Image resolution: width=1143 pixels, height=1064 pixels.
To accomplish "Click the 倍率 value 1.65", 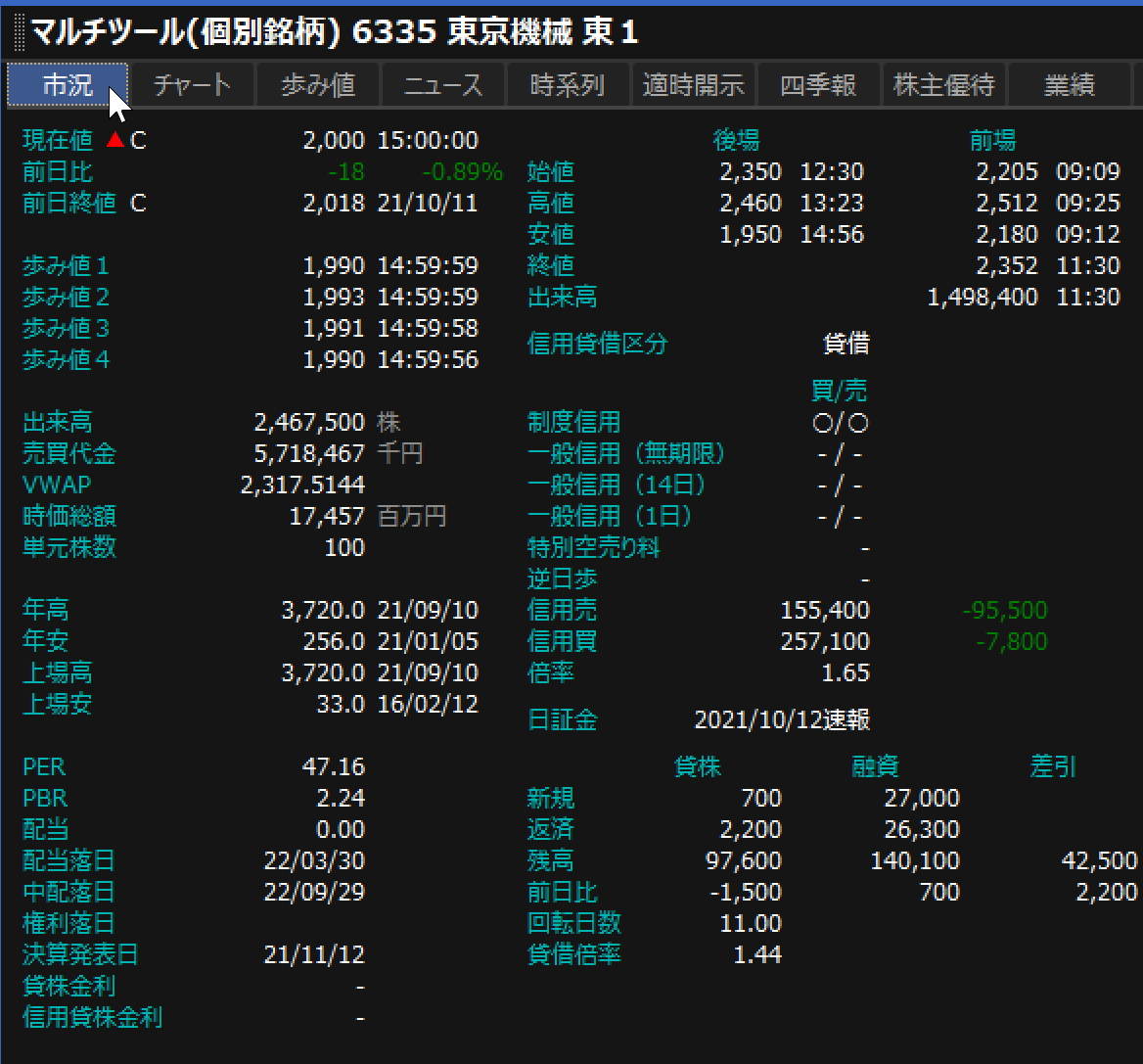I will point(846,672).
